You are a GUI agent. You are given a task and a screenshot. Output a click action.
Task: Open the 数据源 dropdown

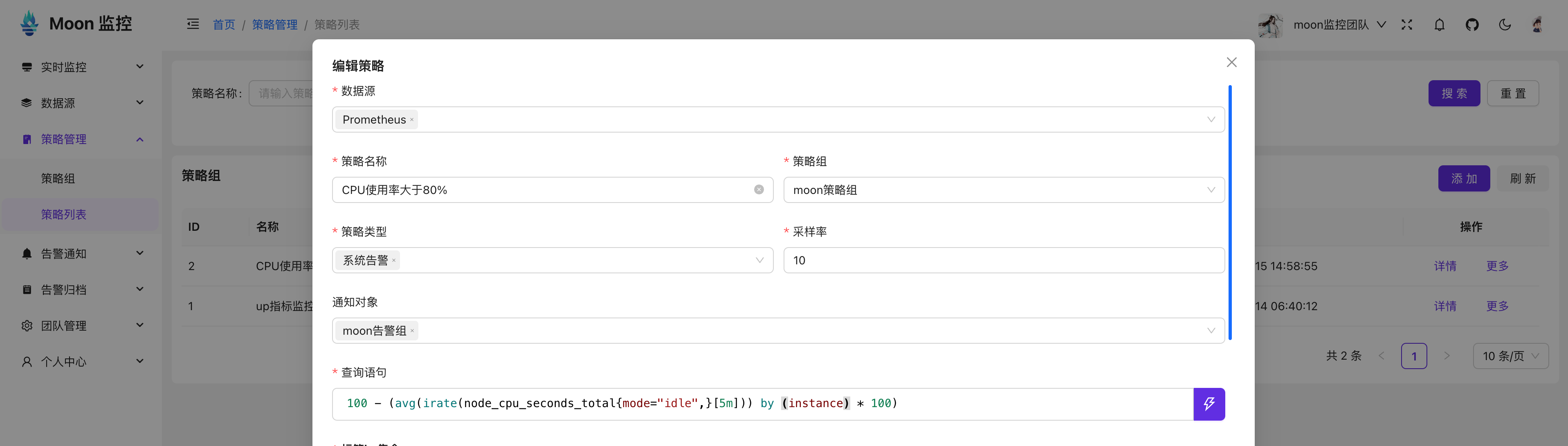(x=778, y=119)
